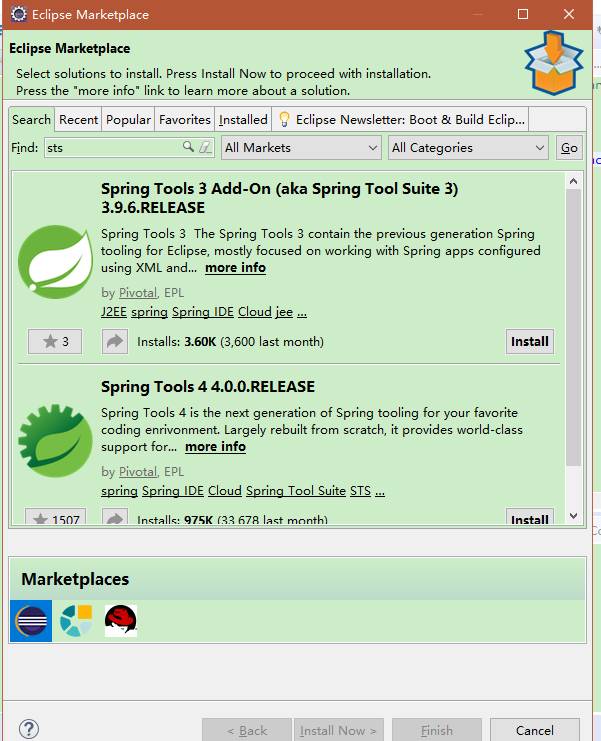Click the Spring IDE tag under Spring Tools 3
Viewport: 601px width, 741px height.
[x=203, y=312]
